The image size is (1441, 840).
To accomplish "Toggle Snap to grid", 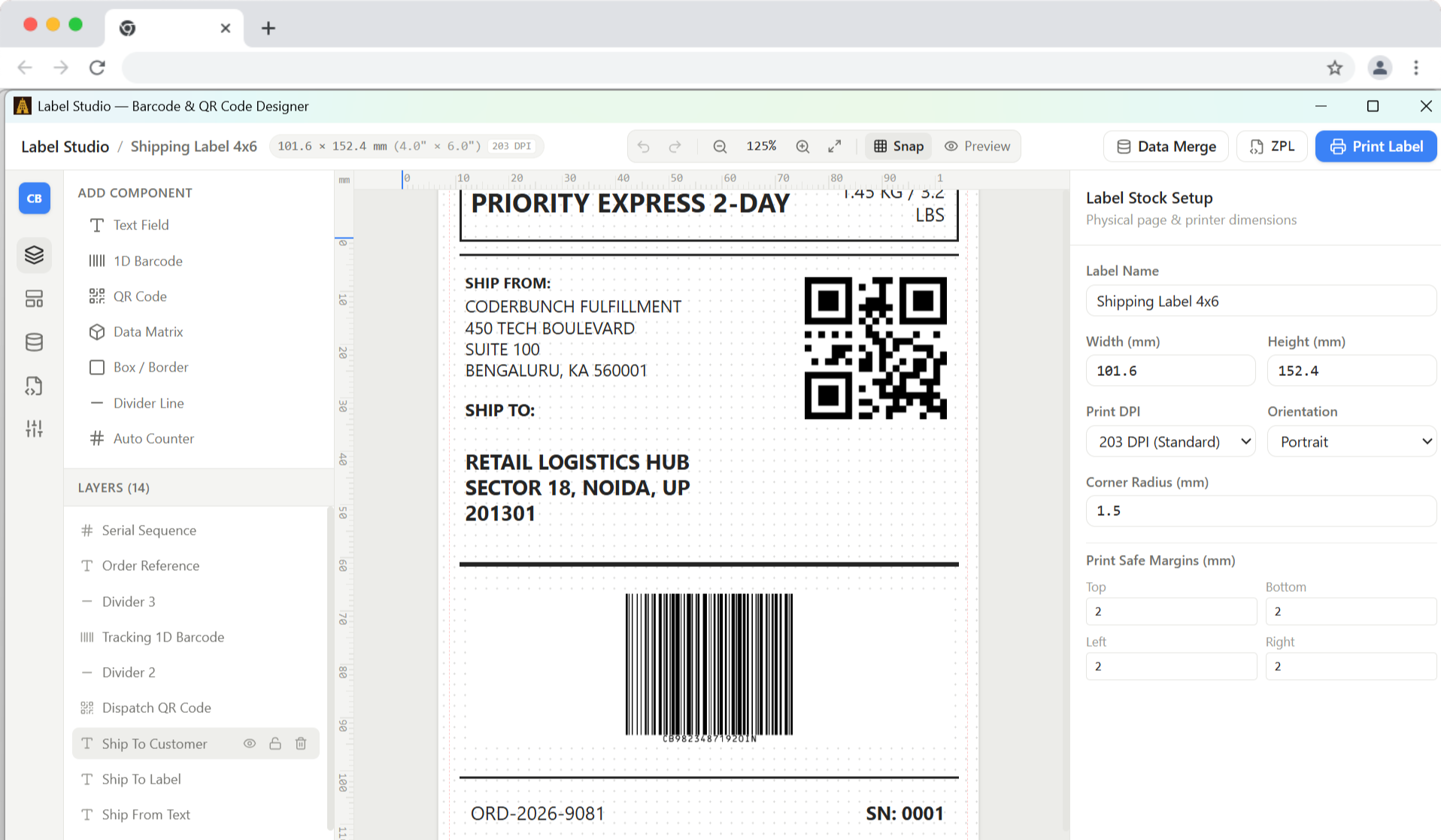I will click(x=899, y=147).
